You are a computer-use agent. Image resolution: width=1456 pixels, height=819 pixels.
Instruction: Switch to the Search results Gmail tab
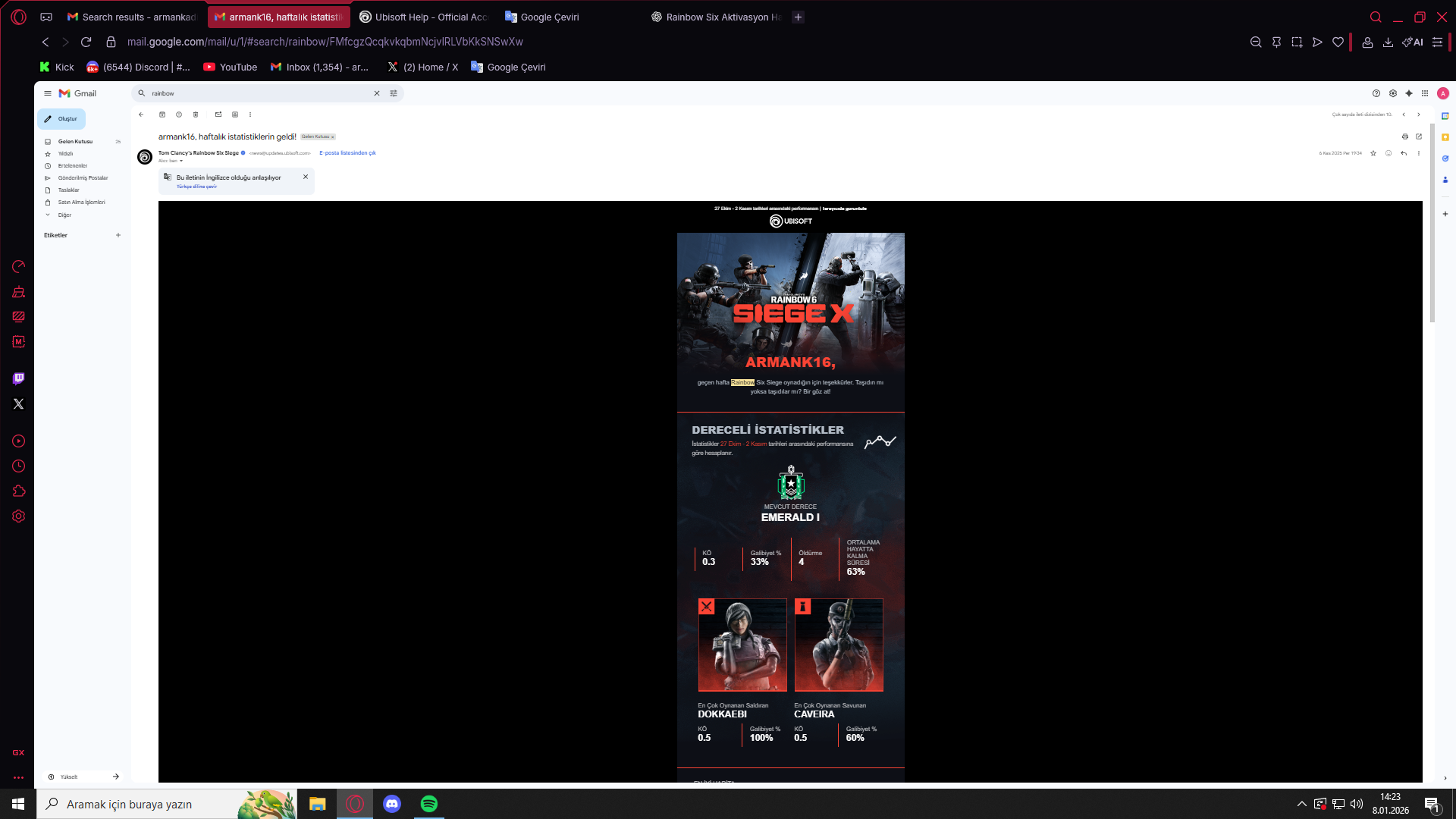132,17
